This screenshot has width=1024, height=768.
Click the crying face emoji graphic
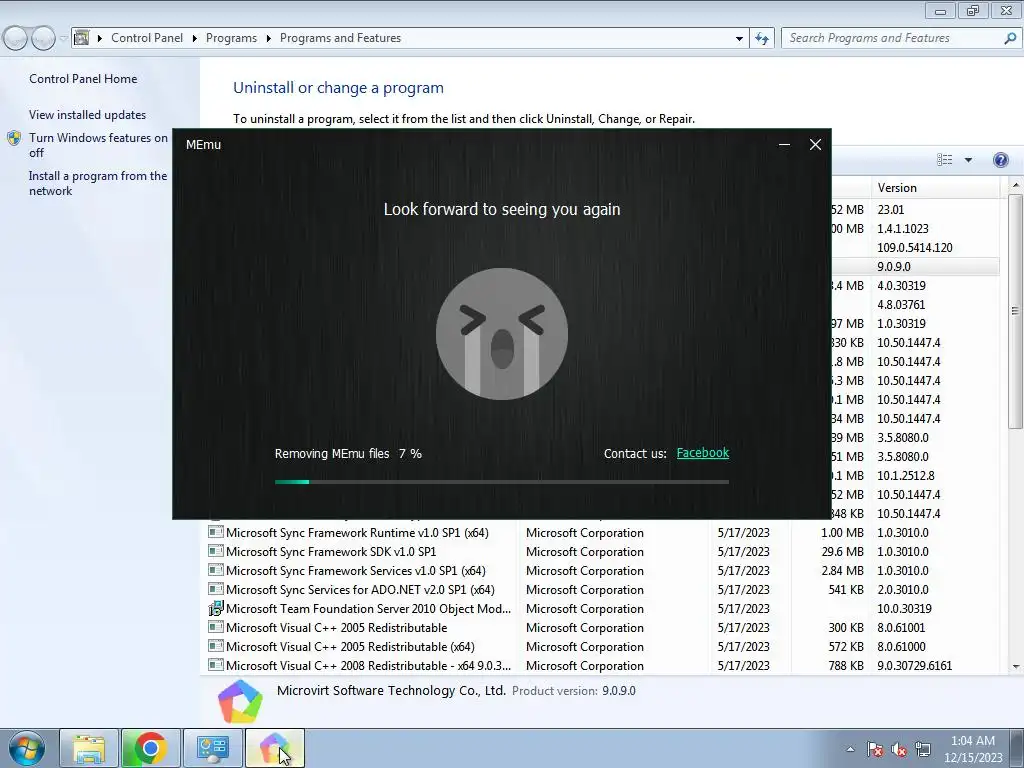pos(502,334)
